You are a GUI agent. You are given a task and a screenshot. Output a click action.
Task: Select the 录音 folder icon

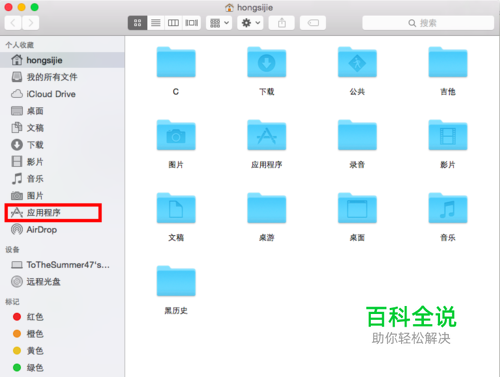click(x=357, y=135)
